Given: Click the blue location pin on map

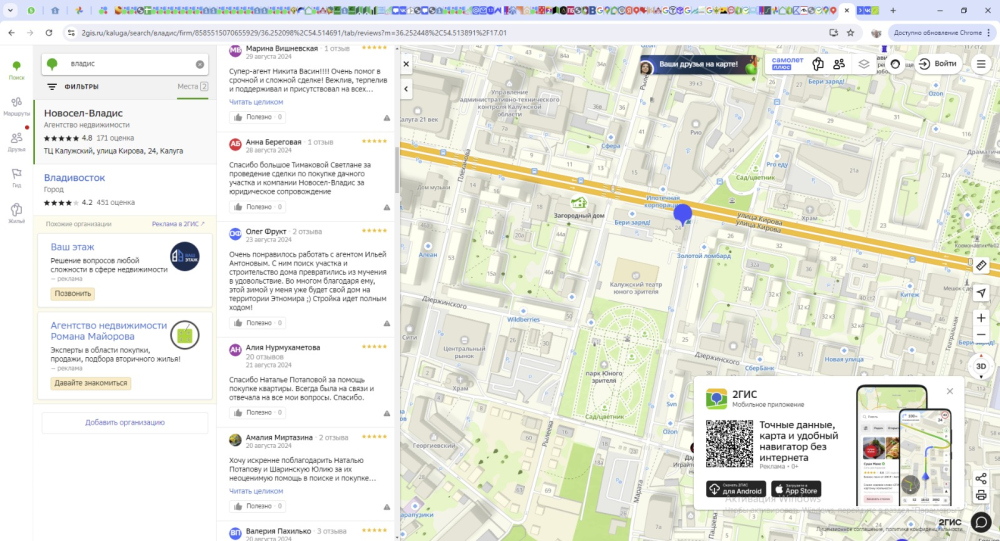Looking at the screenshot, I should tap(682, 214).
